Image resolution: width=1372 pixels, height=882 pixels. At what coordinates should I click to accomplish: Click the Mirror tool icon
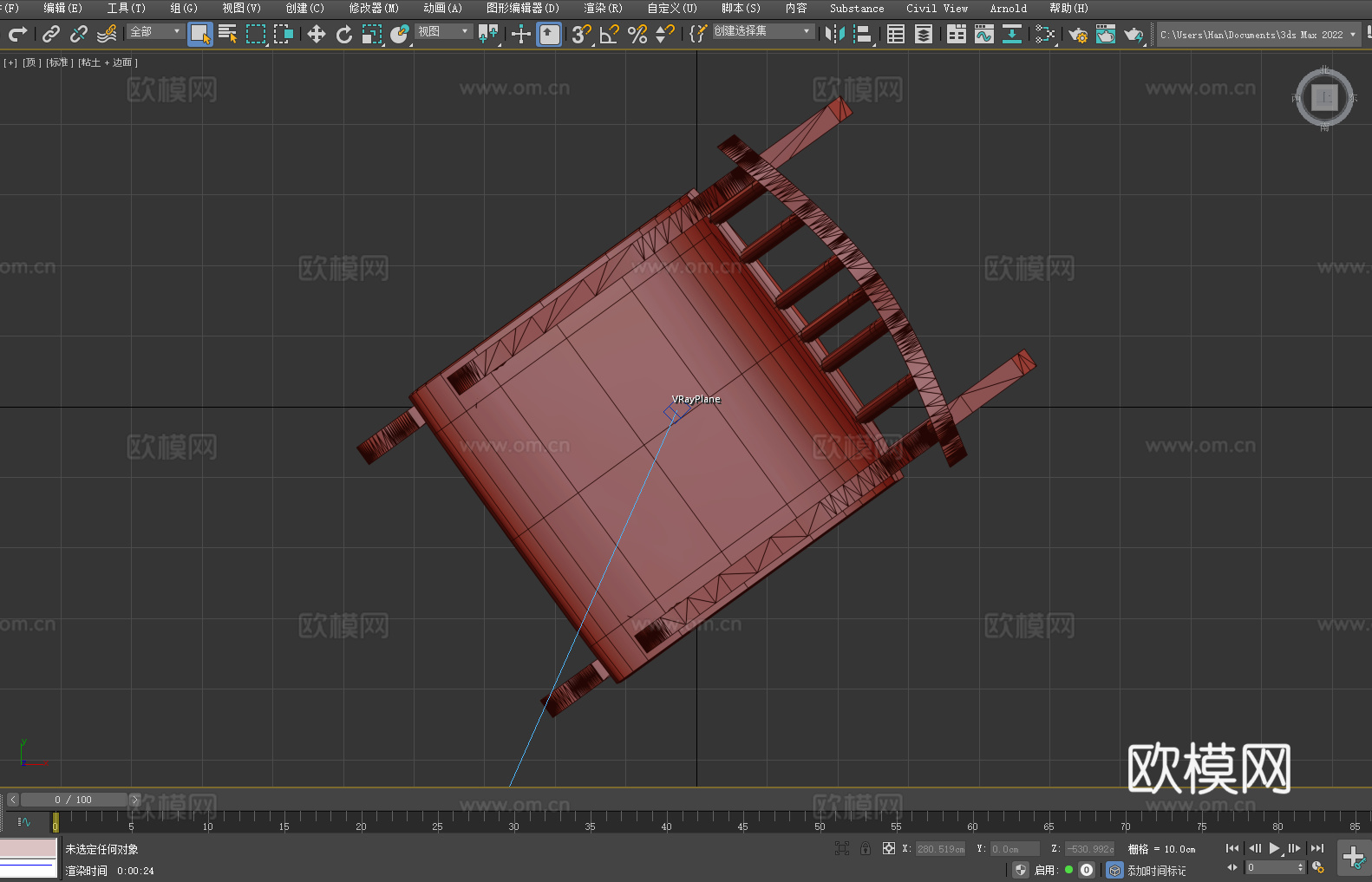tap(835, 34)
